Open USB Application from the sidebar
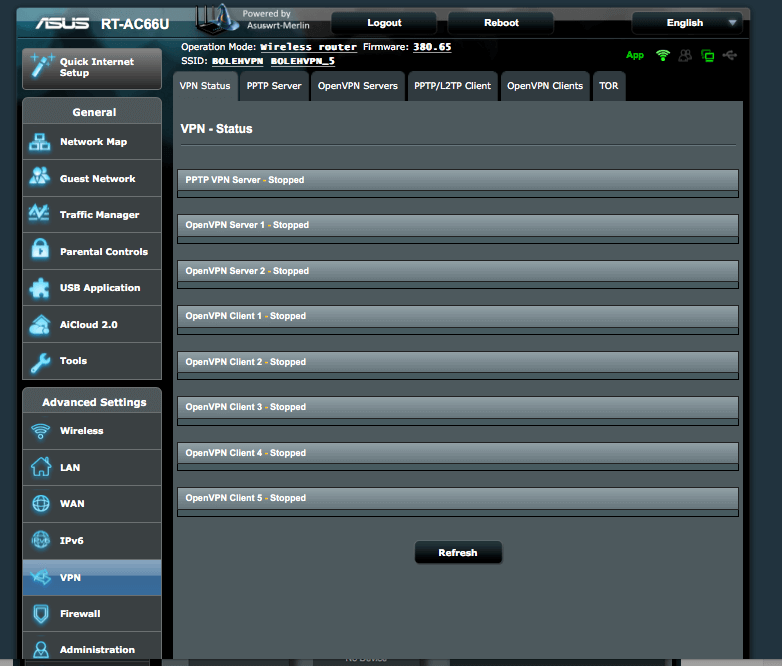This screenshot has height=666, width=782. (92, 288)
